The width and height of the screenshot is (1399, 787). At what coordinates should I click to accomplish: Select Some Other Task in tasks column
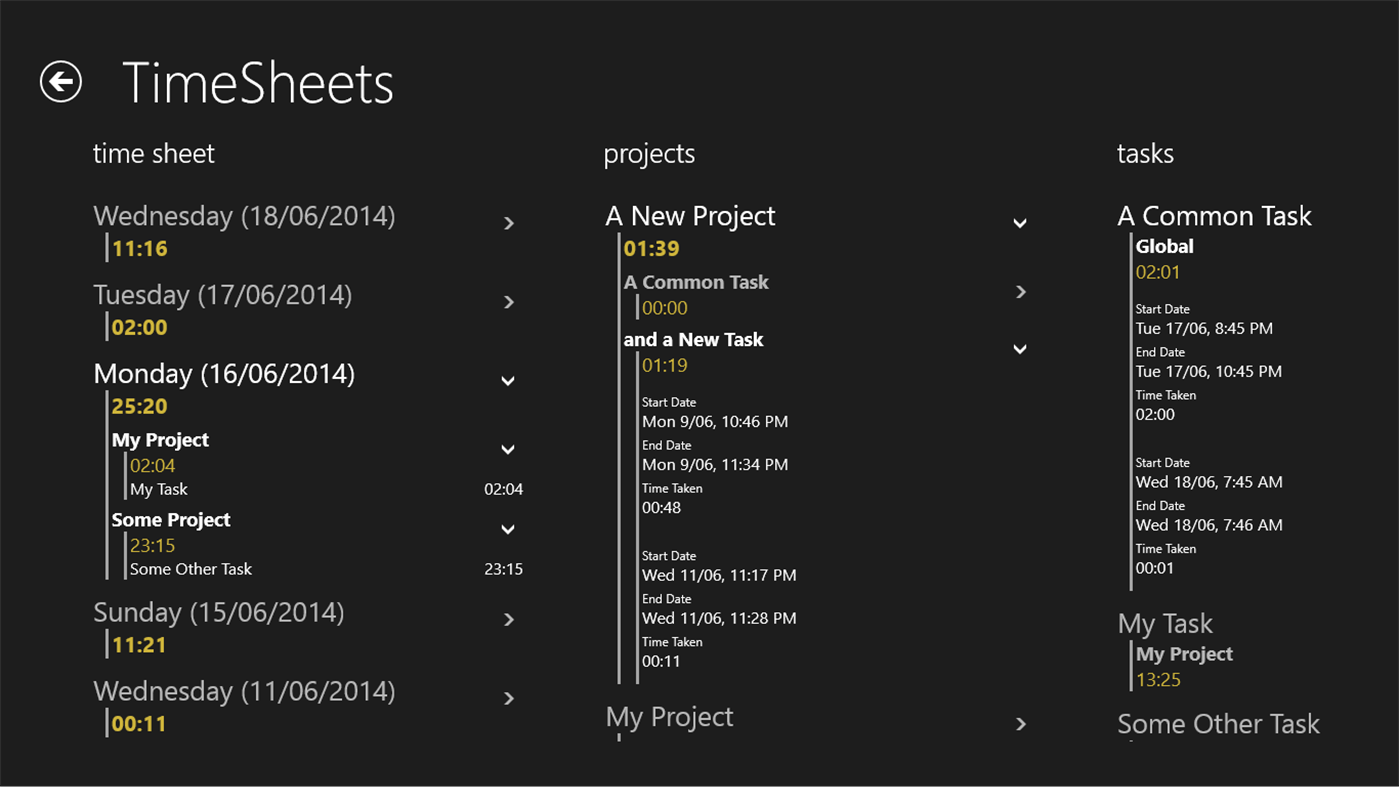coord(1218,723)
